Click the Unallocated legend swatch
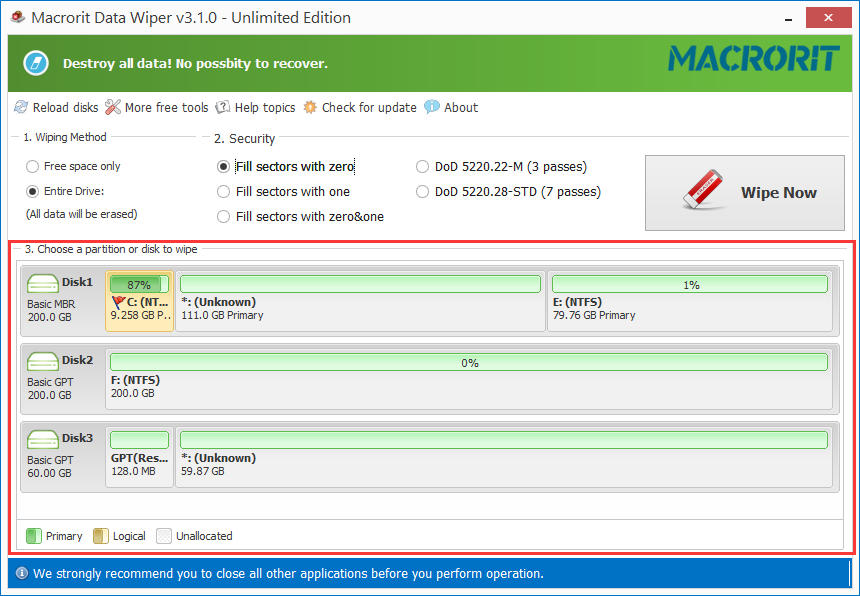 coord(164,536)
